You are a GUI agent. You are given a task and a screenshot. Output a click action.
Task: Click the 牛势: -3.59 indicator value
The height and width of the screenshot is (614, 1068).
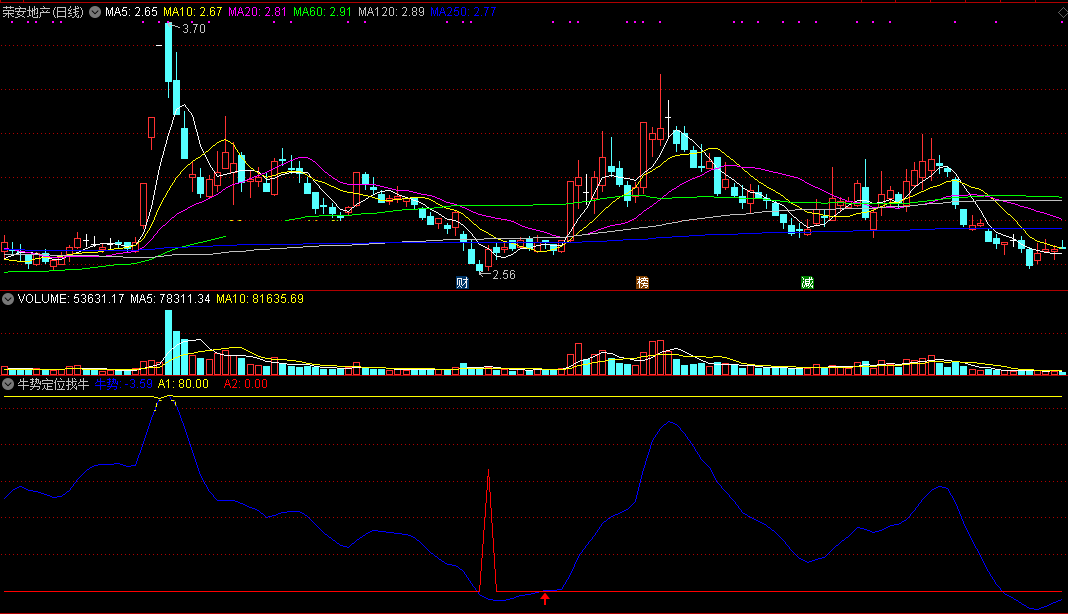(123, 384)
